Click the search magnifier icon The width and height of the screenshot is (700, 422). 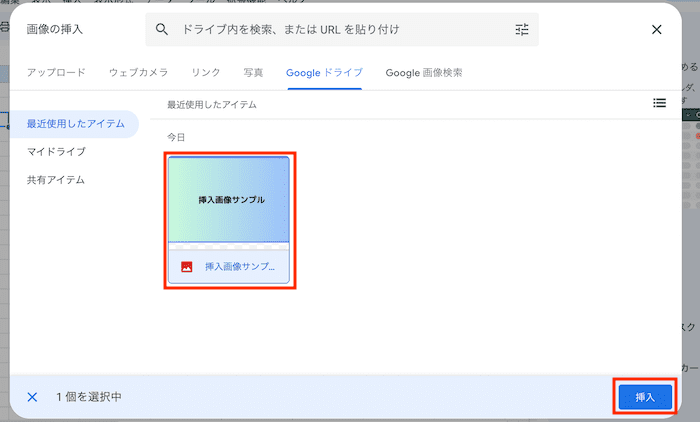point(162,30)
